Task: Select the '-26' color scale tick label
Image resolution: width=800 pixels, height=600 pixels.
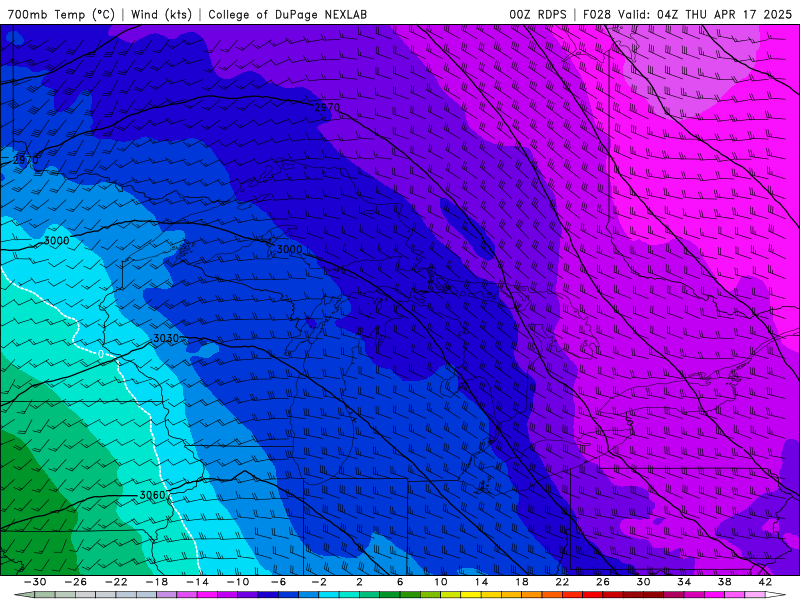Action: (76, 582)
